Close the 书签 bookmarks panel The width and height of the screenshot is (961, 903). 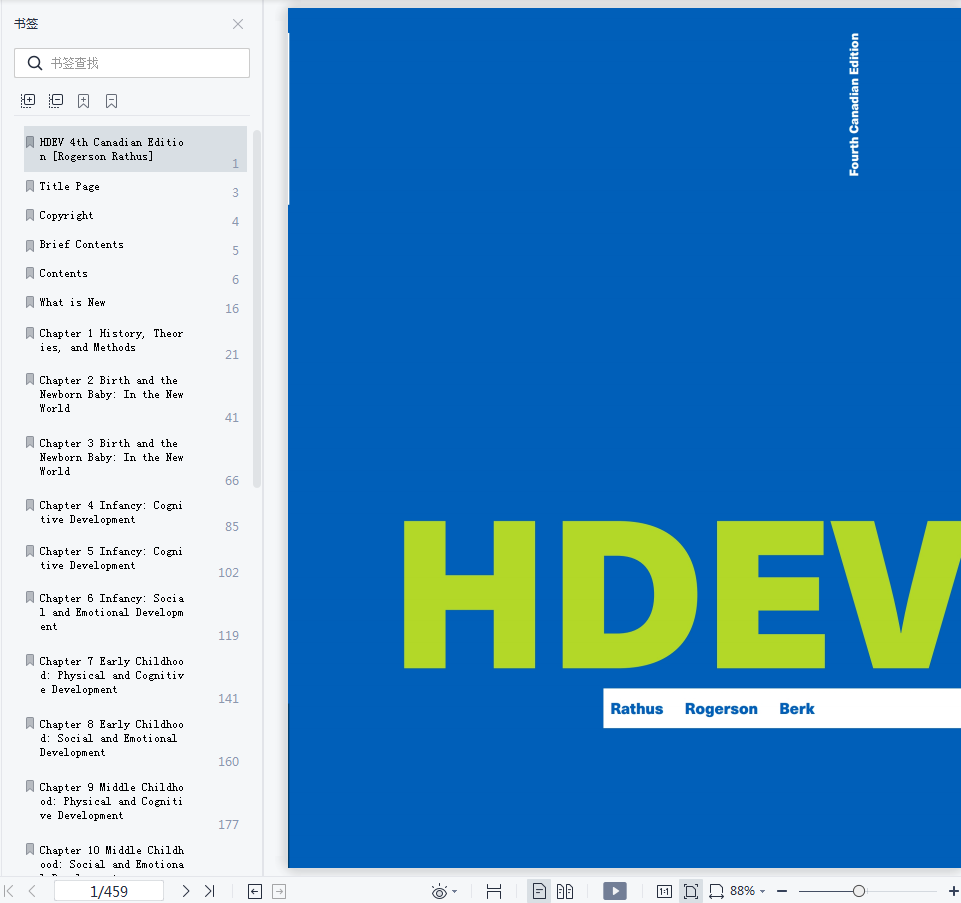238,24
